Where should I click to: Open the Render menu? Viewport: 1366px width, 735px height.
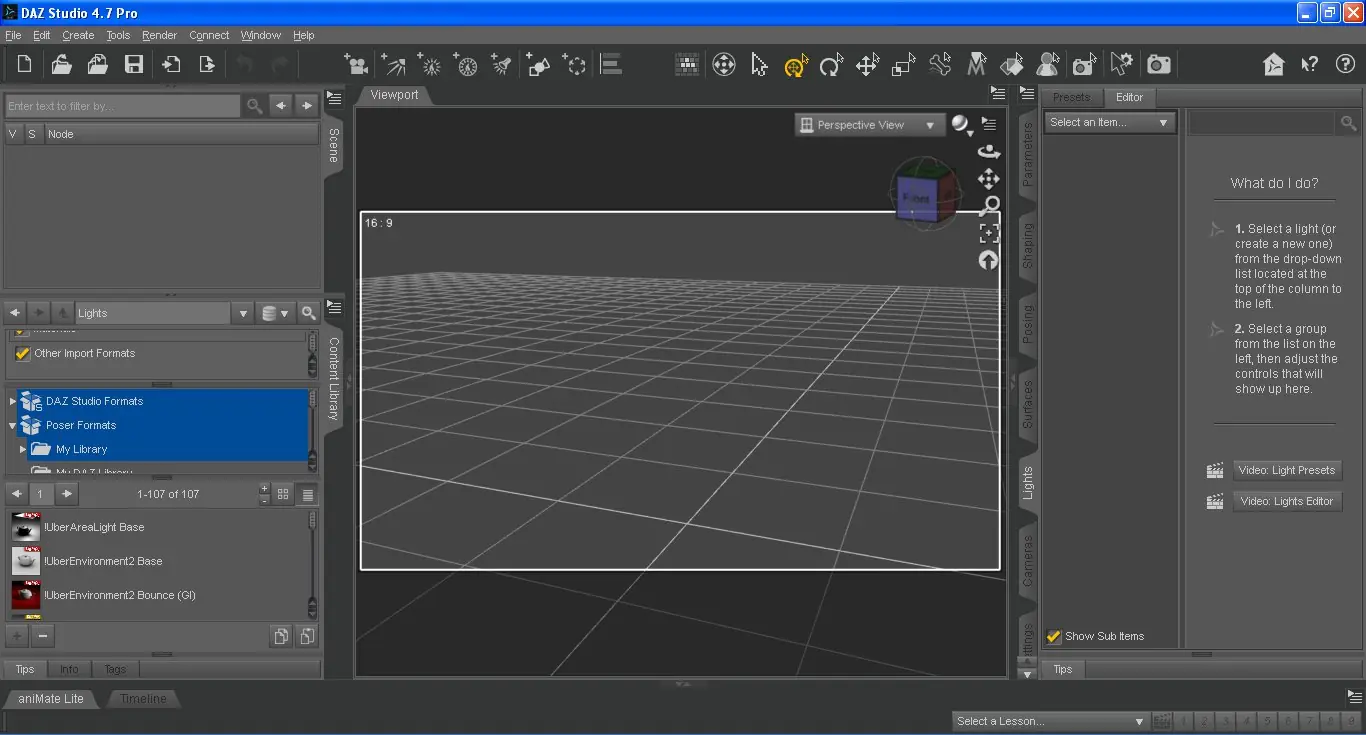click(x=158, y=35)
